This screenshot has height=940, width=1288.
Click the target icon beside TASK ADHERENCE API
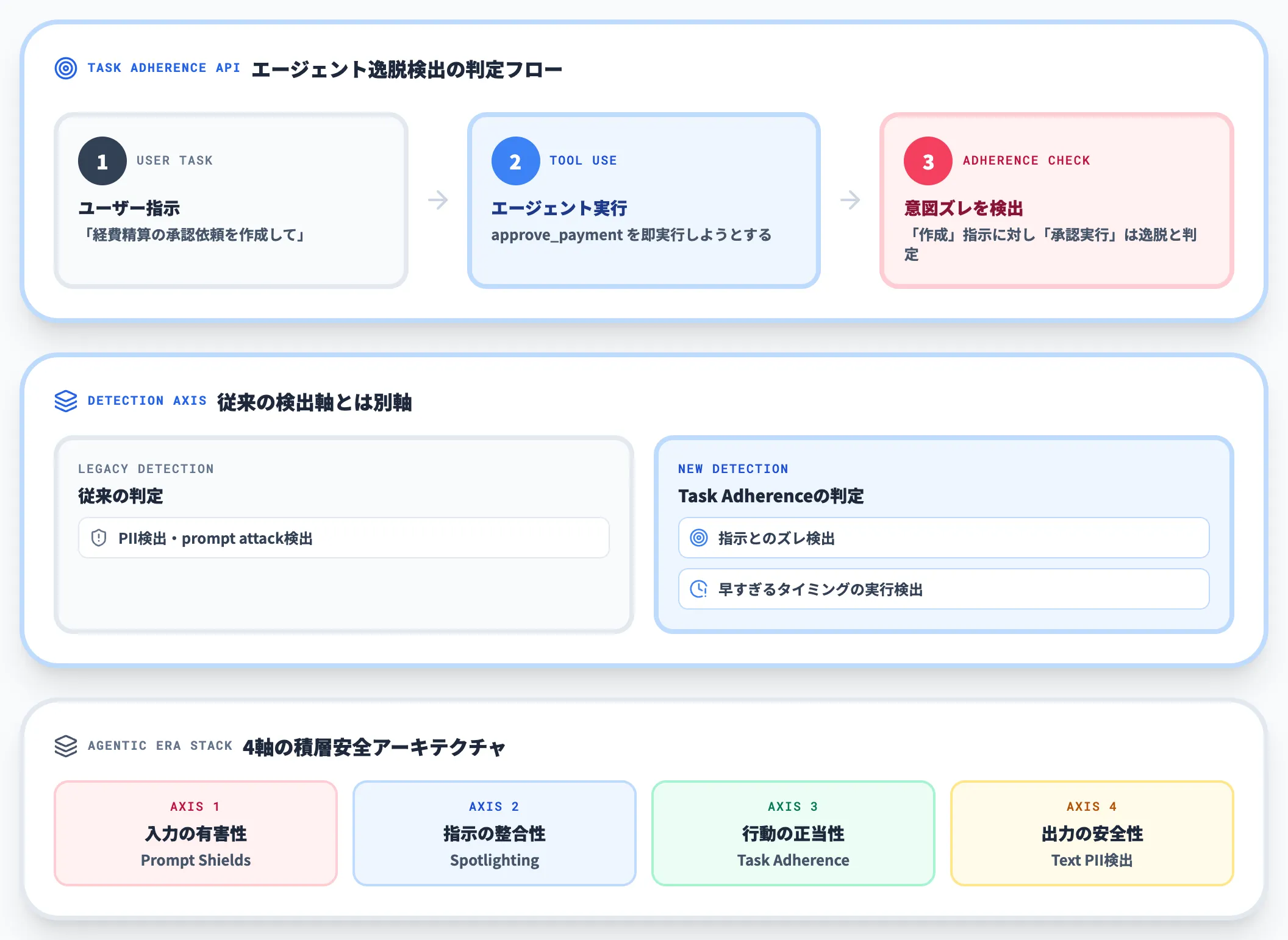(66, 68)
